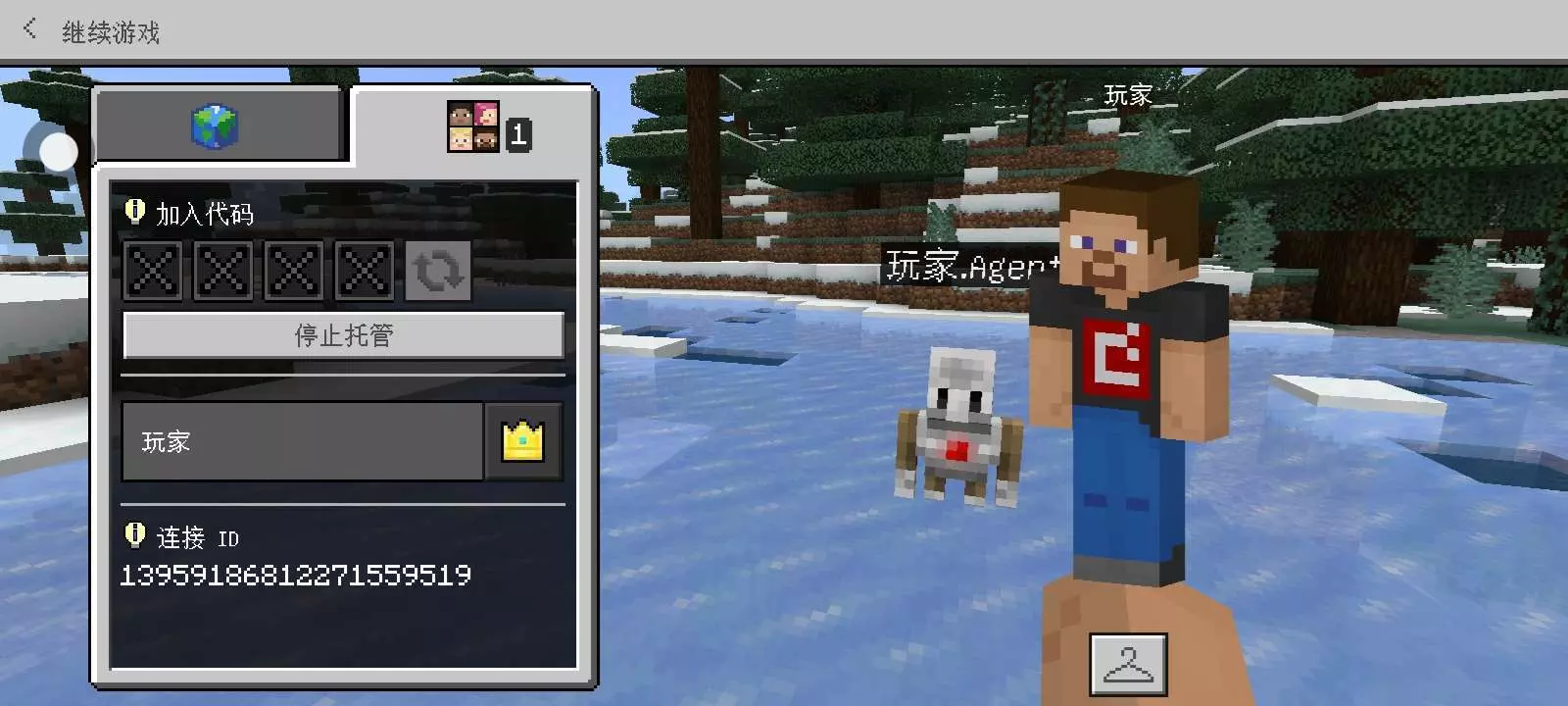Screen dimensions: 1568x706
Task: Click the first join code symbol box
Action: click(153, 270)
